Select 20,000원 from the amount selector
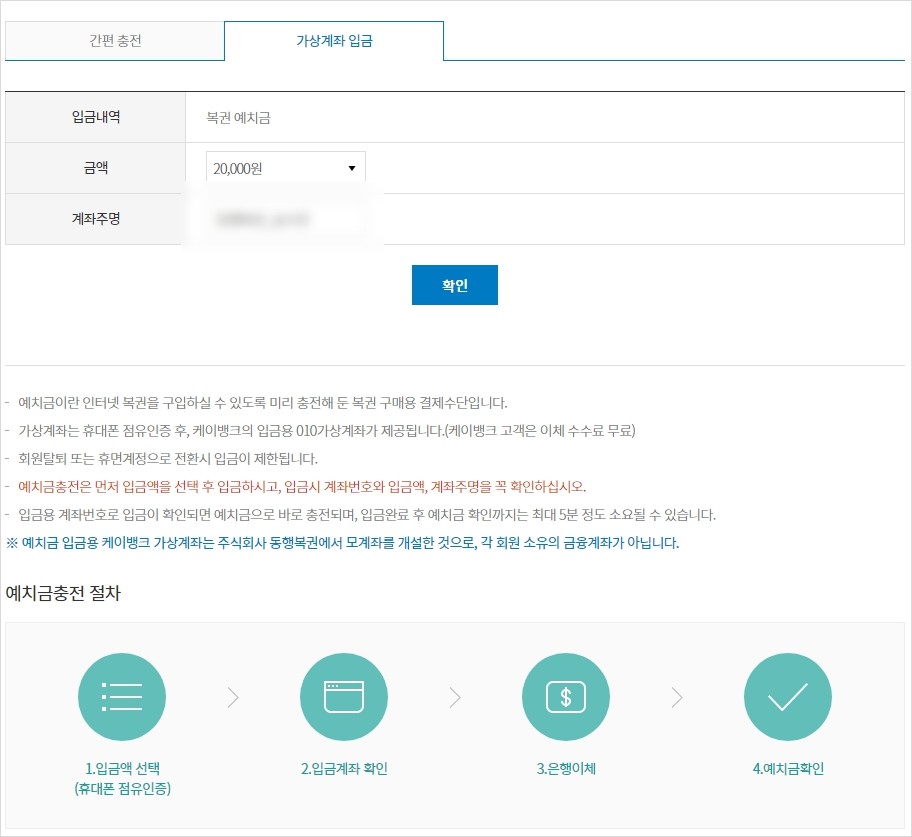Viewport: 912px width, 837px height. [285, 167]
